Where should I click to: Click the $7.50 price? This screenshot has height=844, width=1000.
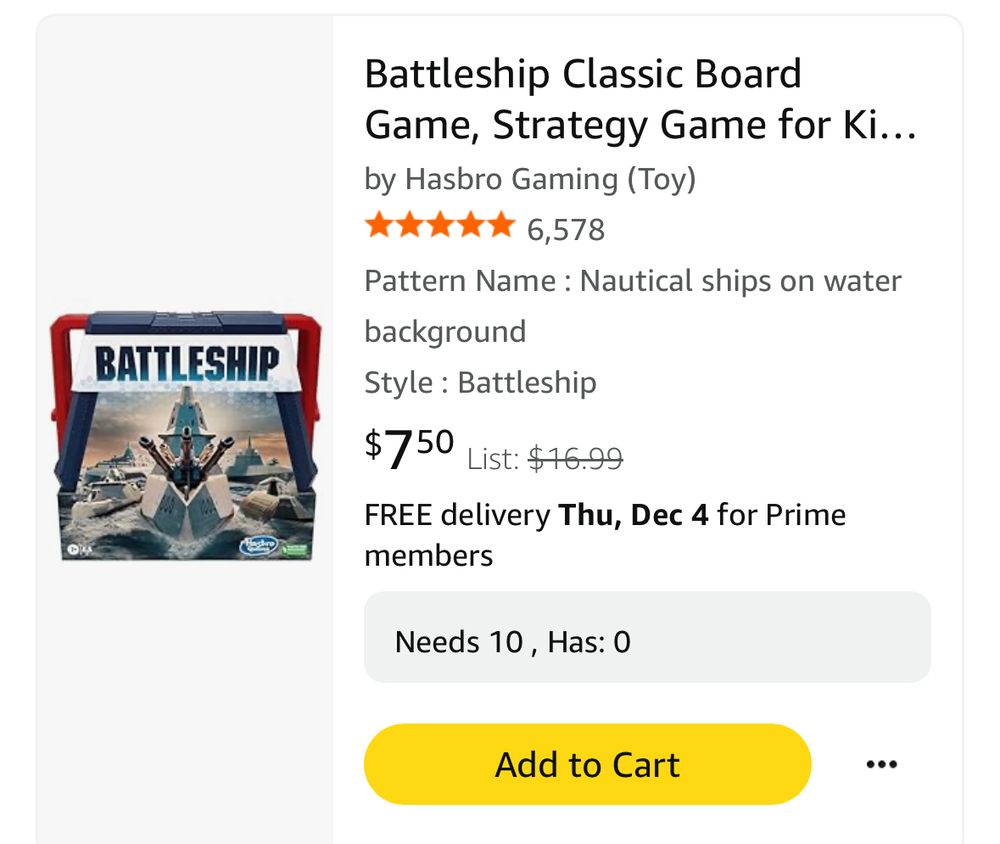click(409, 447)
